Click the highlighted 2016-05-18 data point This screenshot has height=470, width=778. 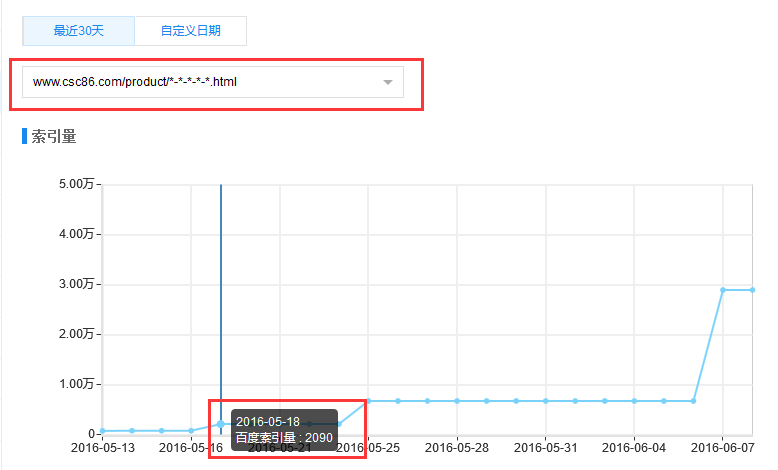(221, 424)
